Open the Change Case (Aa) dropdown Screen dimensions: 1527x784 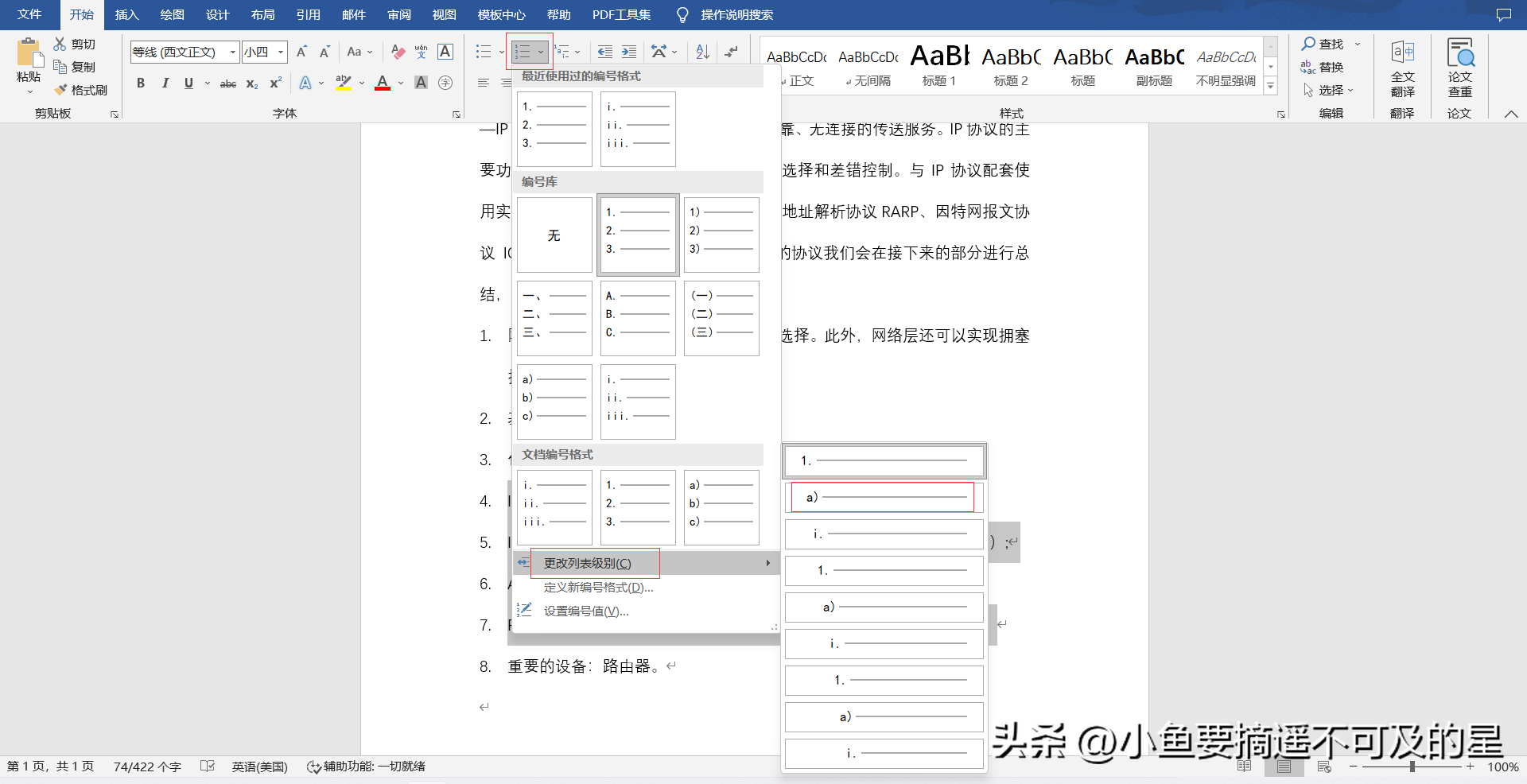click(359, 52)
